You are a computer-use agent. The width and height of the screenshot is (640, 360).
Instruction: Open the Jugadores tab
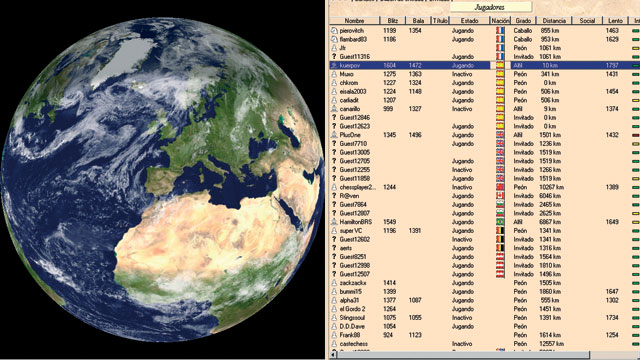[x=490, y=7]
